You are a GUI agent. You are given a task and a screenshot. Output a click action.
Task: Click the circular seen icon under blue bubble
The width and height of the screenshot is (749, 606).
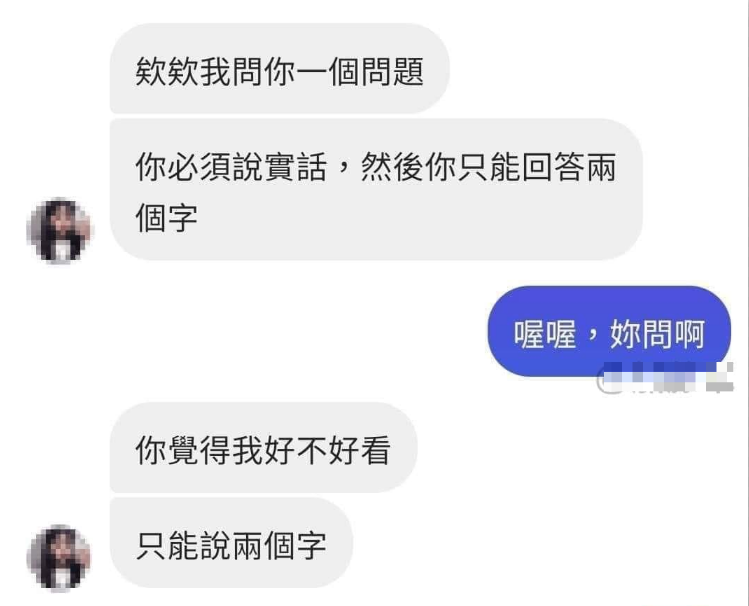click(x=608, y=382)
